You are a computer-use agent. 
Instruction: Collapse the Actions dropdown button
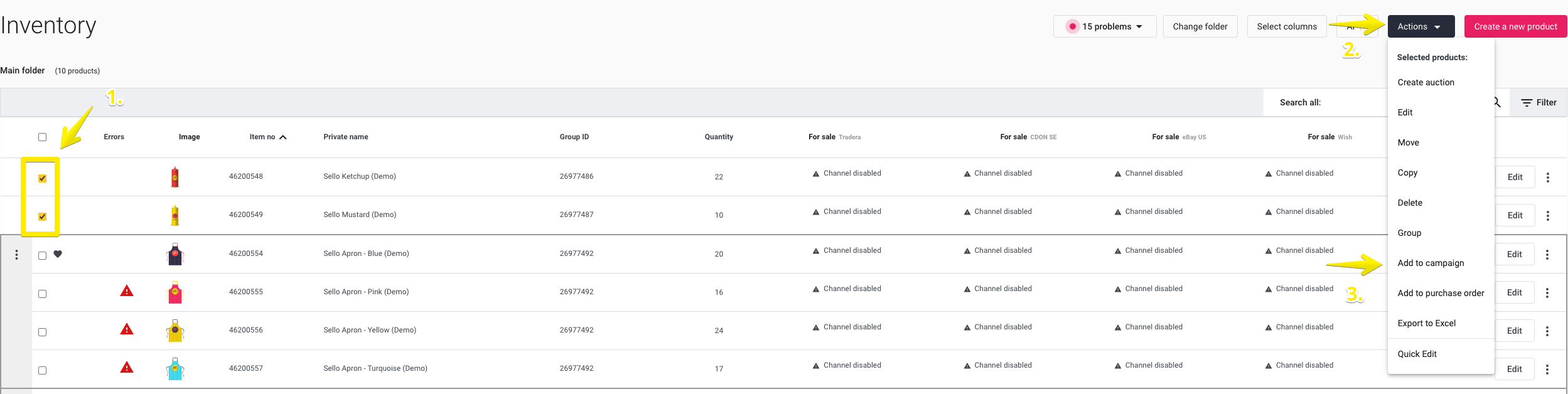tap(1421, 26)
